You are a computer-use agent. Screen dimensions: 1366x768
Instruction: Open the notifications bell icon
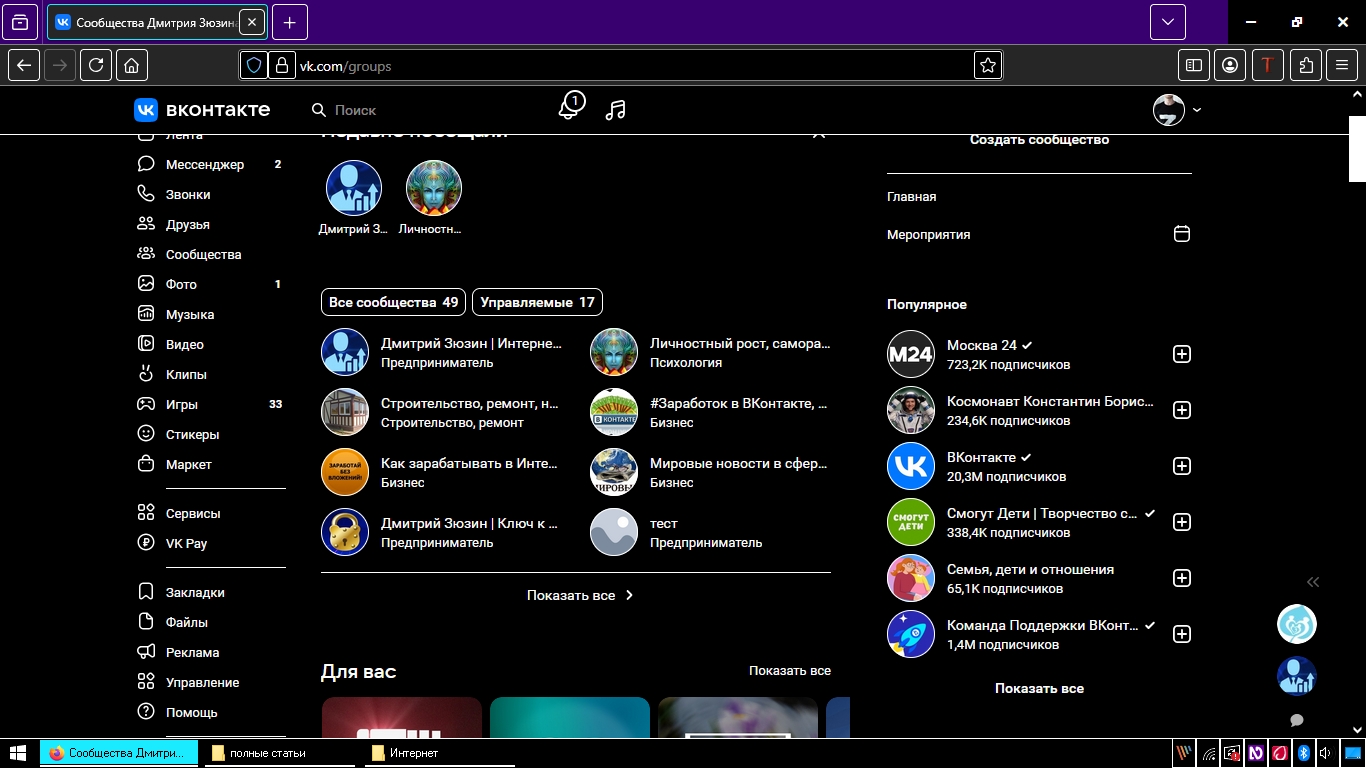(570, 107)
